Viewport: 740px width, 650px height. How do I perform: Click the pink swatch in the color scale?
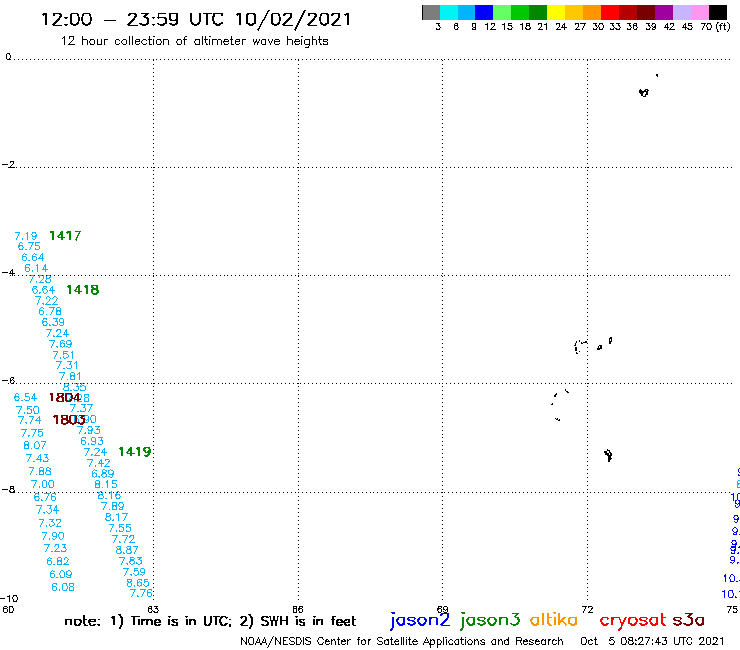[x=699, y=12]
